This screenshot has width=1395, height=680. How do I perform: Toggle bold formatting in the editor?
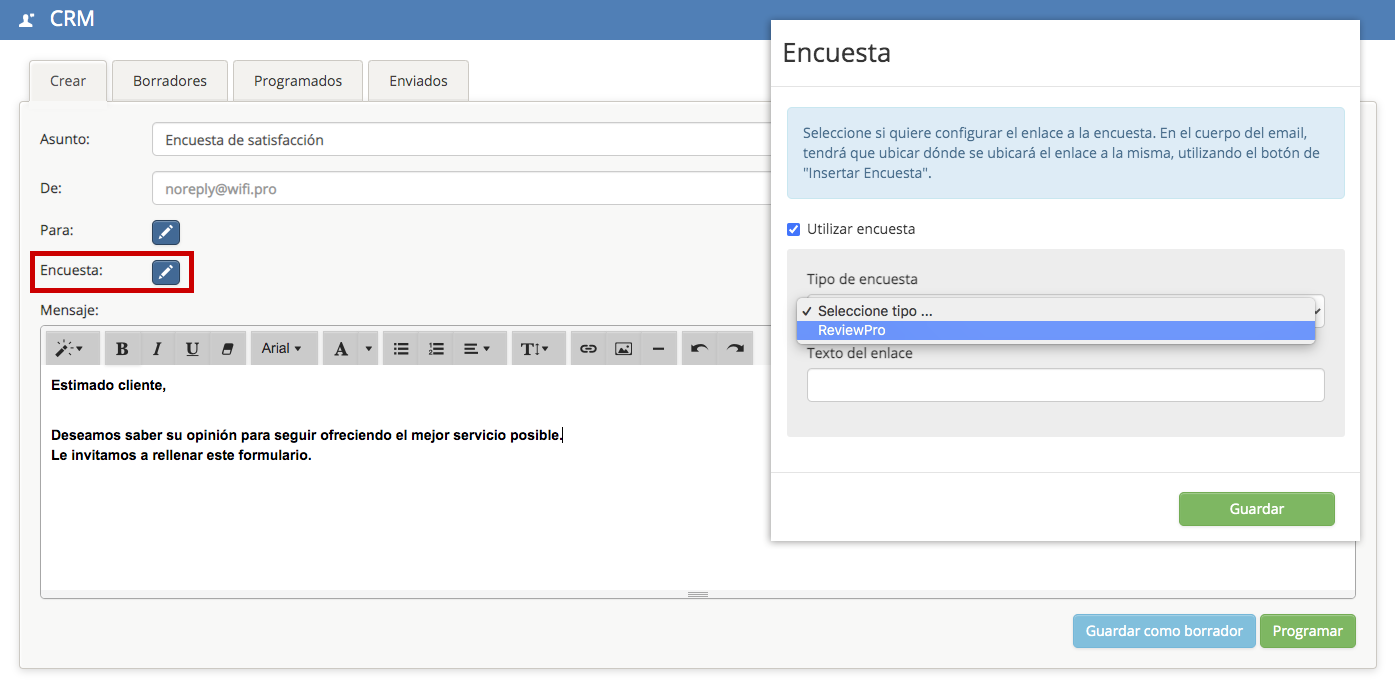(x=122, y=349)
